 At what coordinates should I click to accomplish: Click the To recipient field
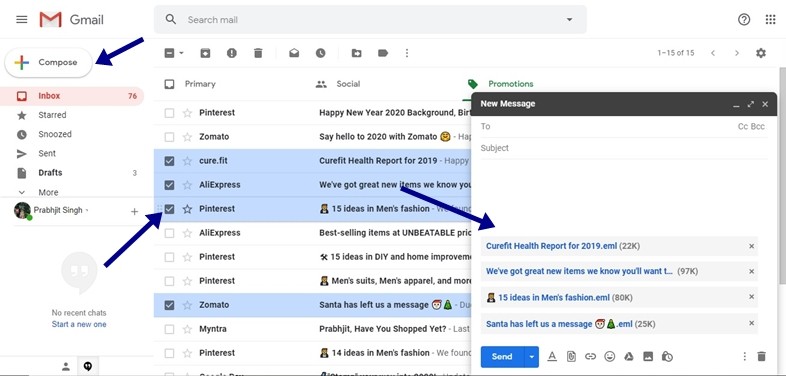(607, 126)
